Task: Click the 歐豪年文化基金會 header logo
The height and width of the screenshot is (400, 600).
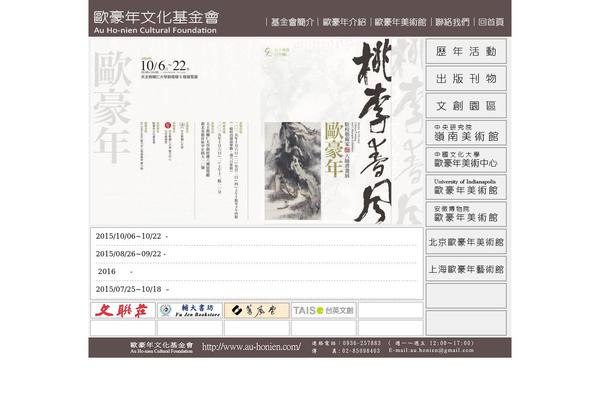Action: click(156, 22)
